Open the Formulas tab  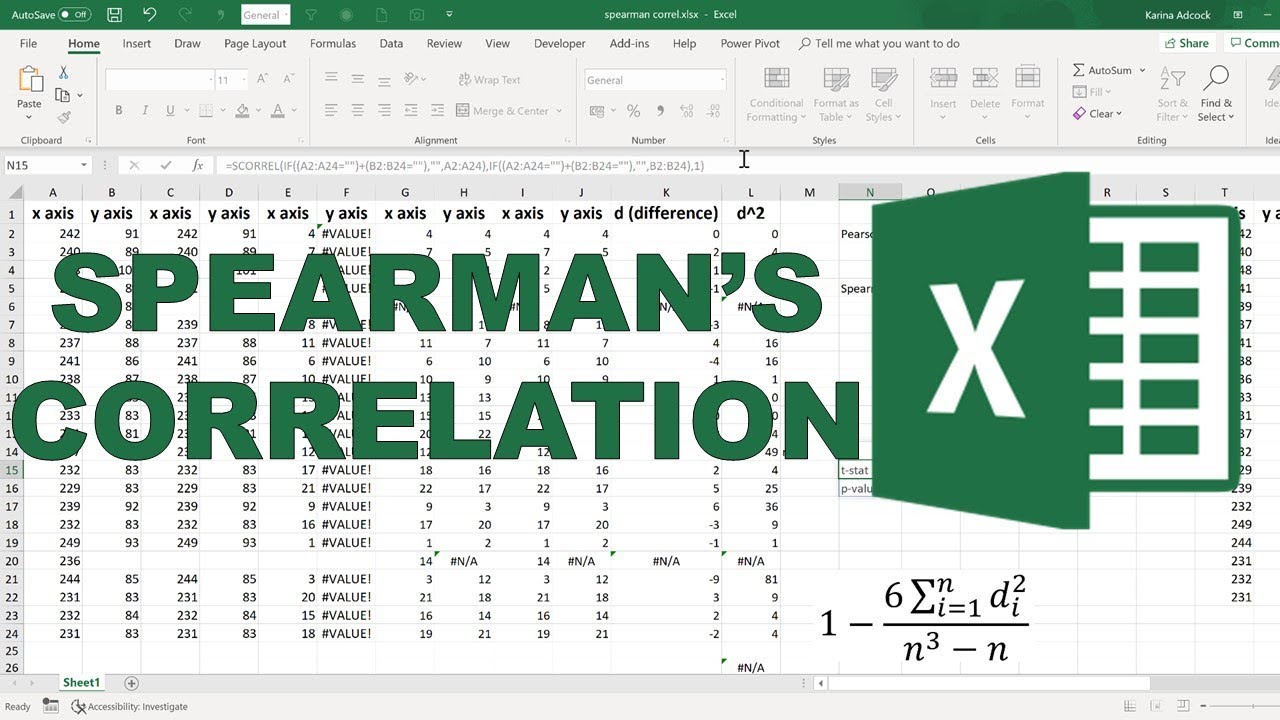tap(333, 44)
